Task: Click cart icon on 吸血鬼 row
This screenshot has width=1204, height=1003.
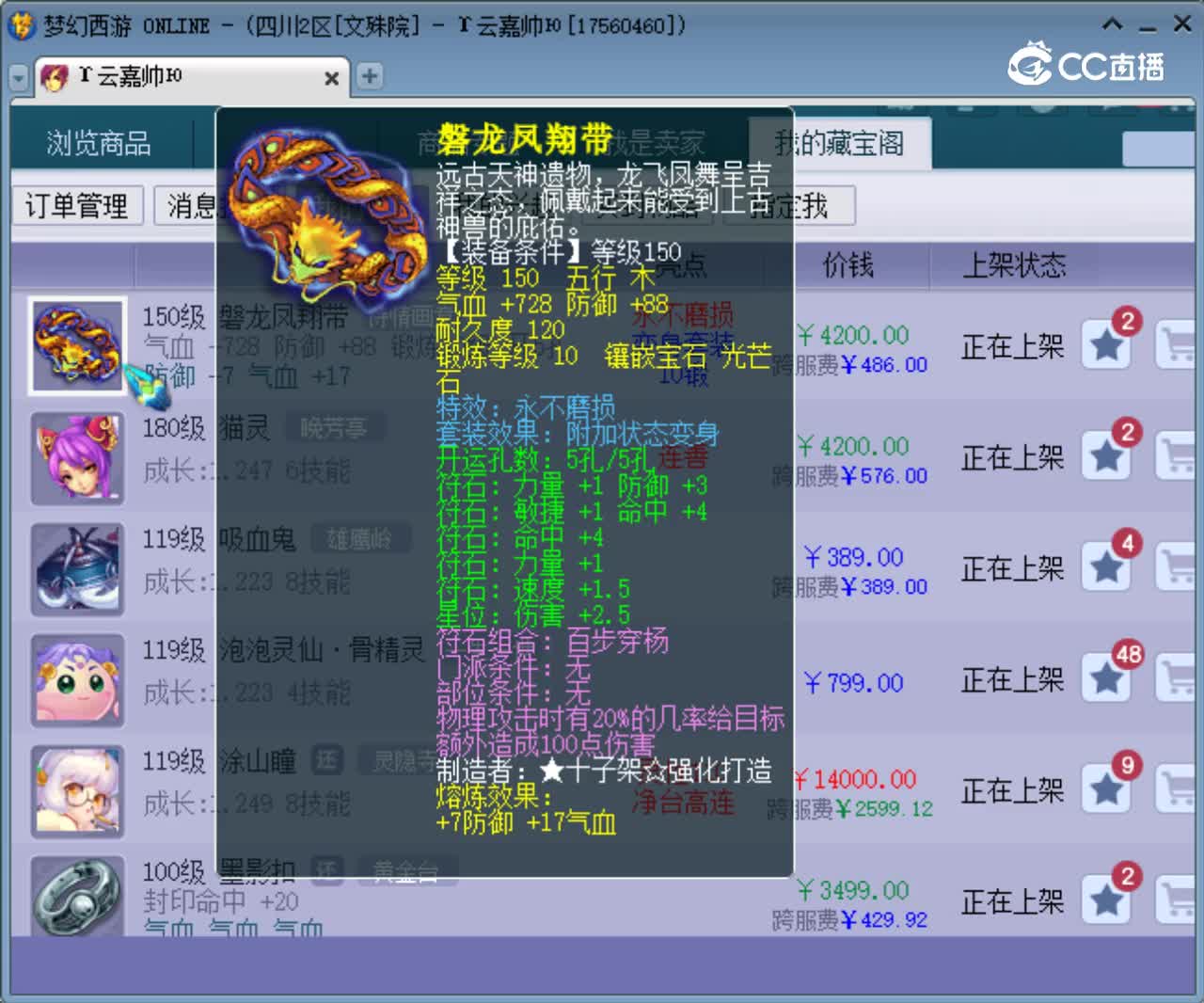Action: pos(1176,568)
